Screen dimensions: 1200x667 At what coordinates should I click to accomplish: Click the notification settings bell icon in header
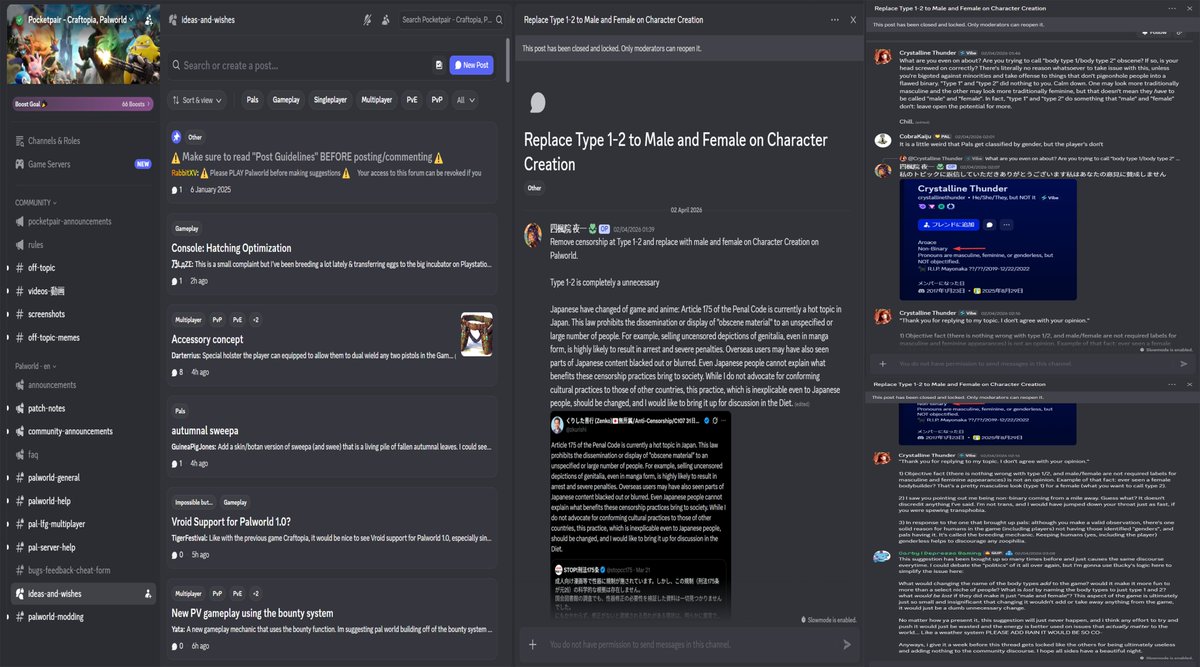point(368,19)
